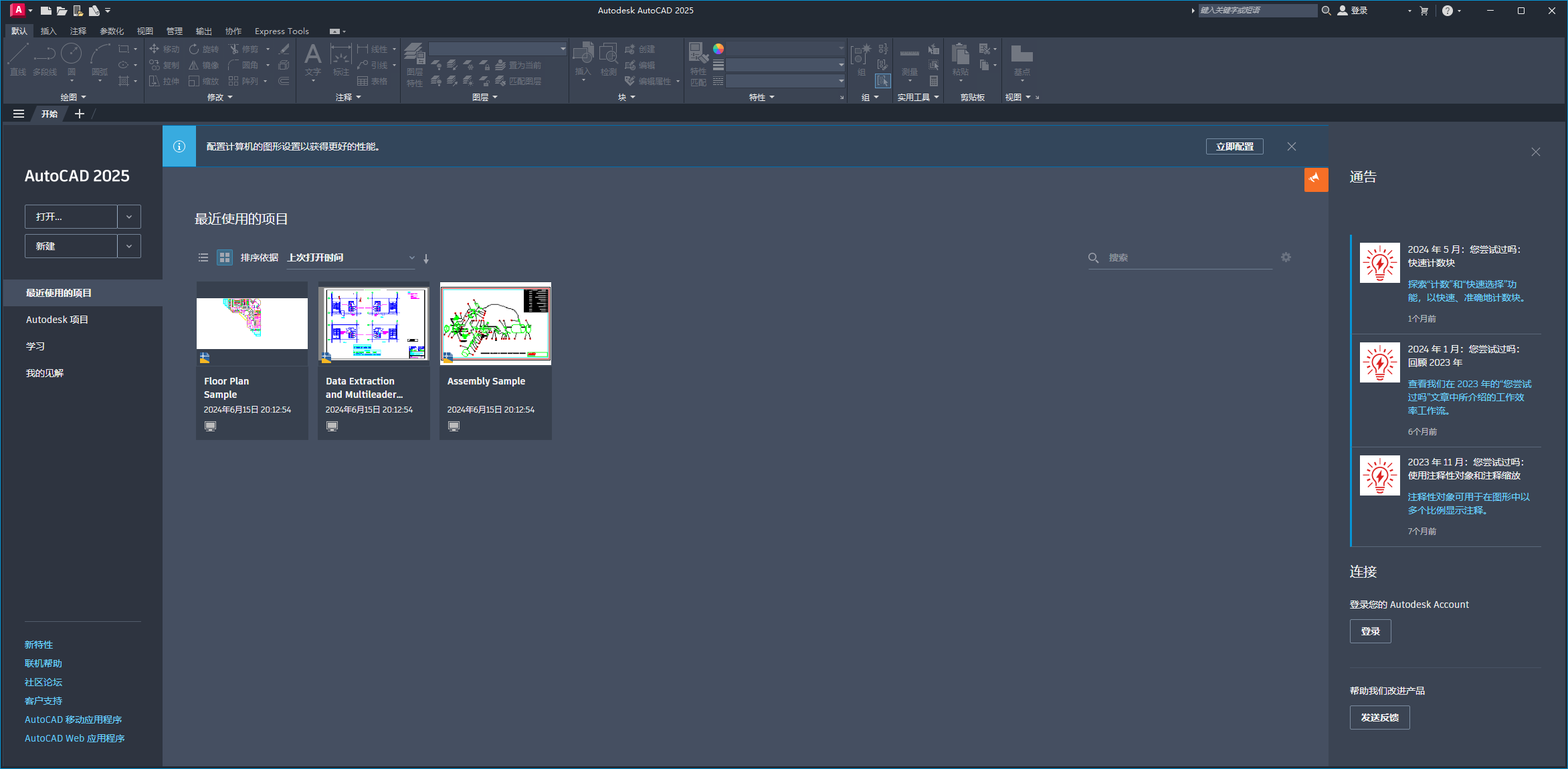Screen dimensions: 1568x769
Task: Open the Assembly Sample thumbnail
Action: (495, 324)
